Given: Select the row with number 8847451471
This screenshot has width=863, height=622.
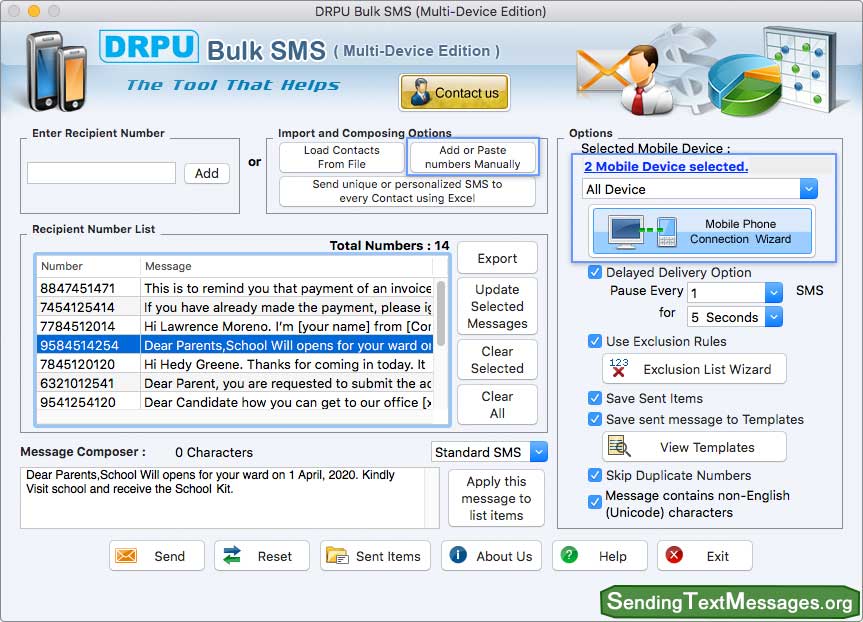Looking at the screenshot, I should pyautogui.click(x=235, y=288).
